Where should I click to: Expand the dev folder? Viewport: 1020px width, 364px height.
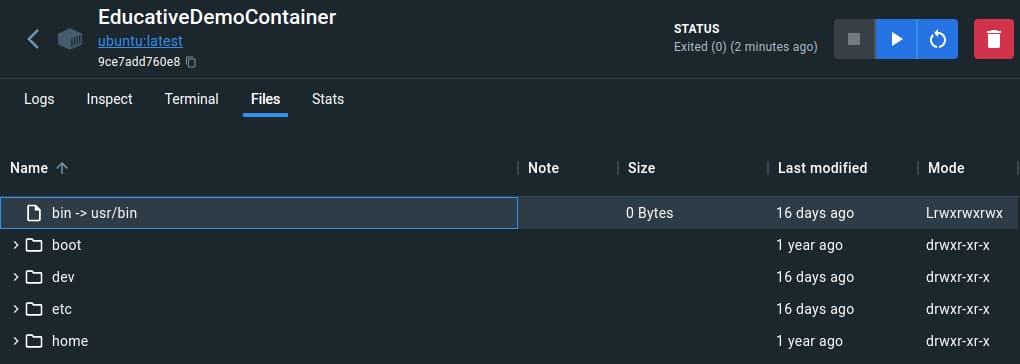click(x=16, y=277)
